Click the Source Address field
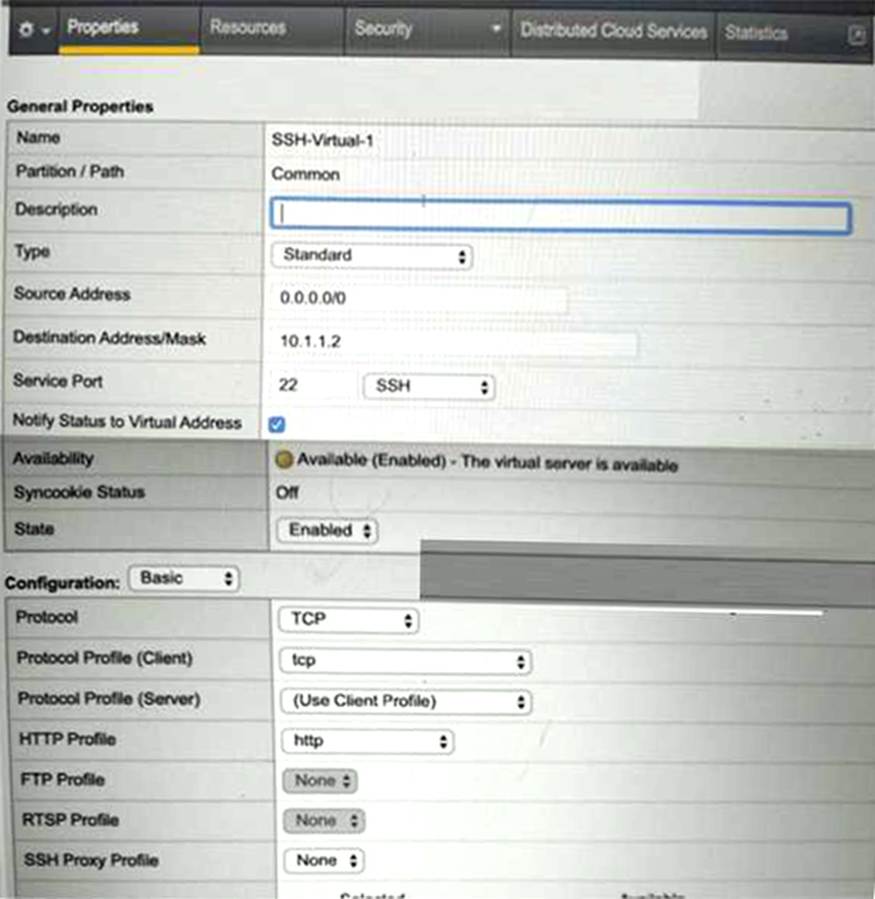Screen dimensions: 875x899 tap(418, 301)
